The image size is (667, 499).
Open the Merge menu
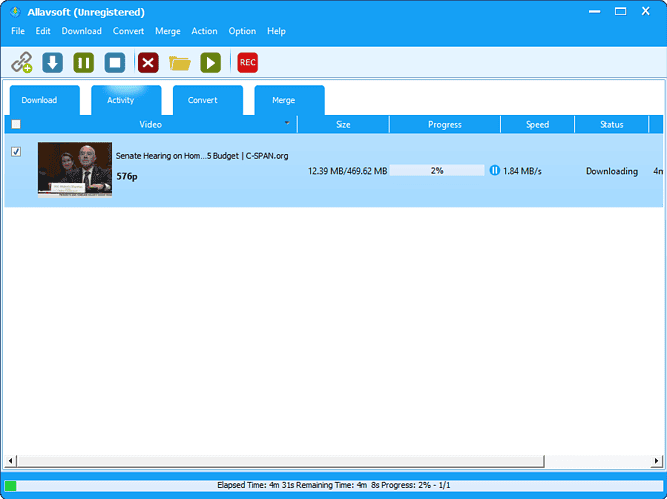(168, 31)
